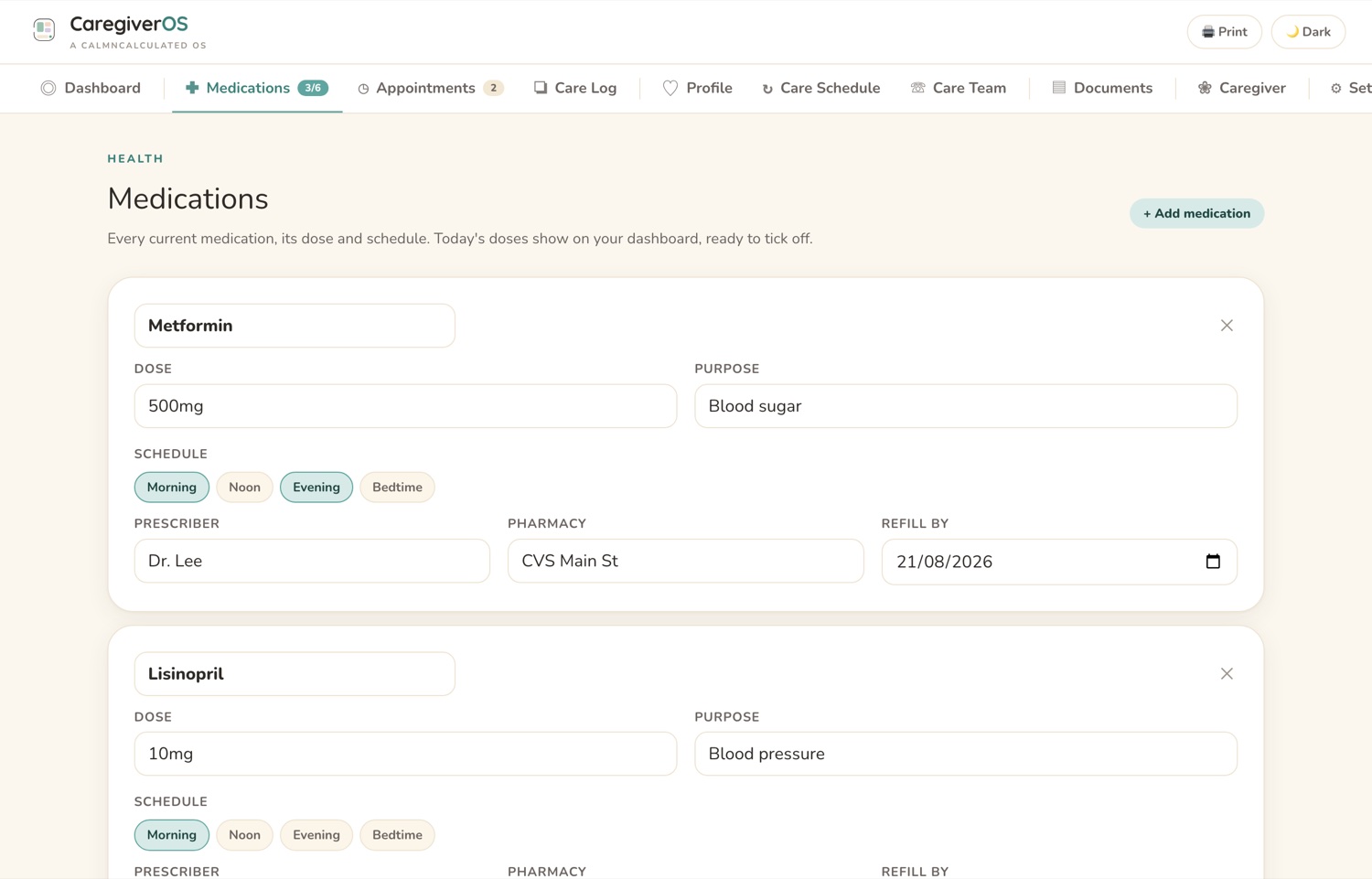1372x879 pixels.
Task: Toggle Morning schedule for Metformin
Action: (172, 488)
